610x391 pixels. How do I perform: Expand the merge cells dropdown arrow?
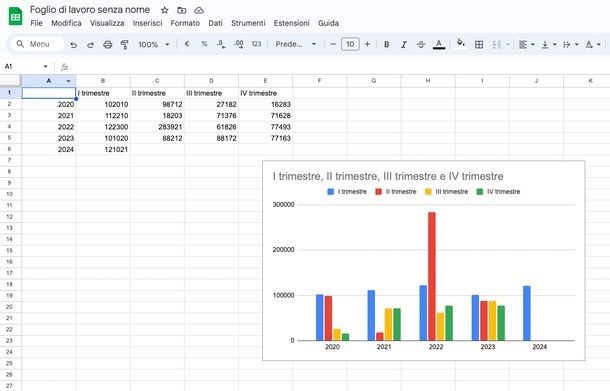508,45
